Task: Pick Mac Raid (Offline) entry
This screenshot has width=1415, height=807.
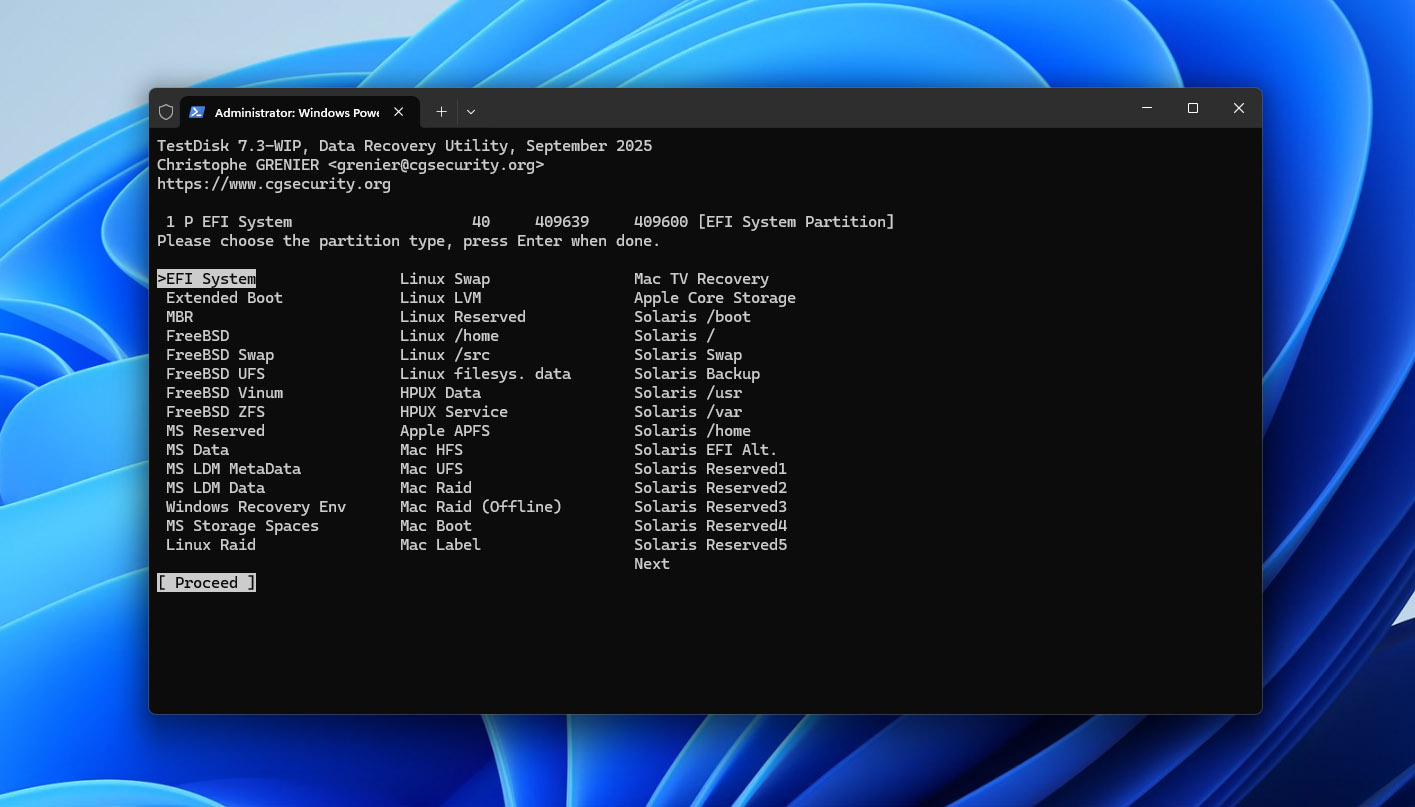Action: point(481,507)
